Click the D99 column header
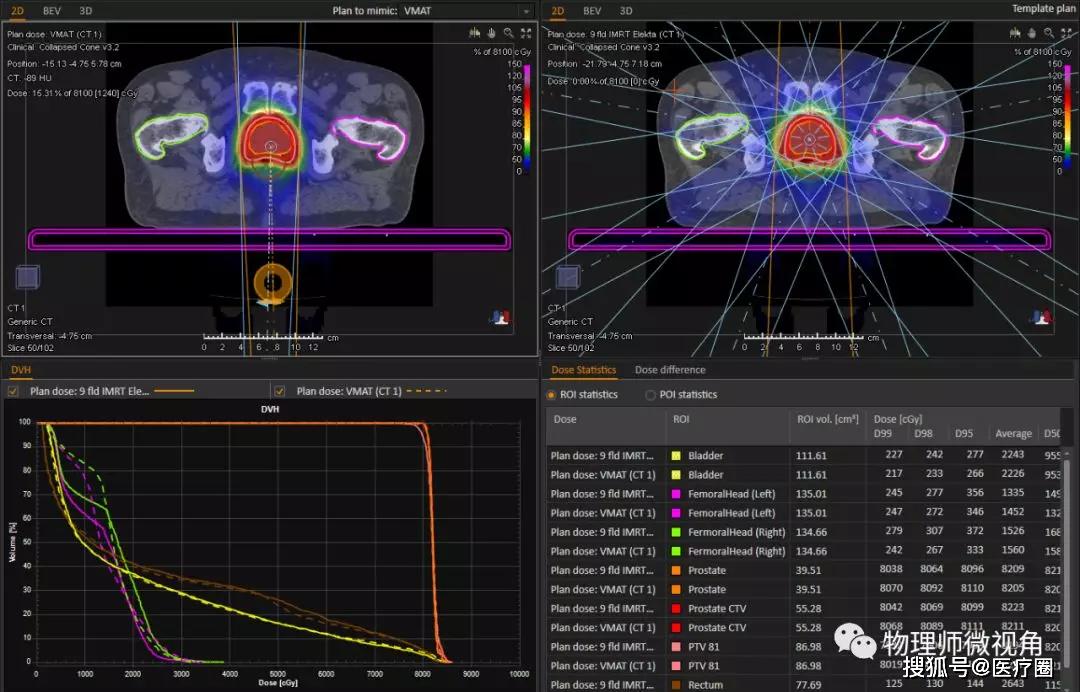This screenshot has width=1080, height=692. point(883,433)
